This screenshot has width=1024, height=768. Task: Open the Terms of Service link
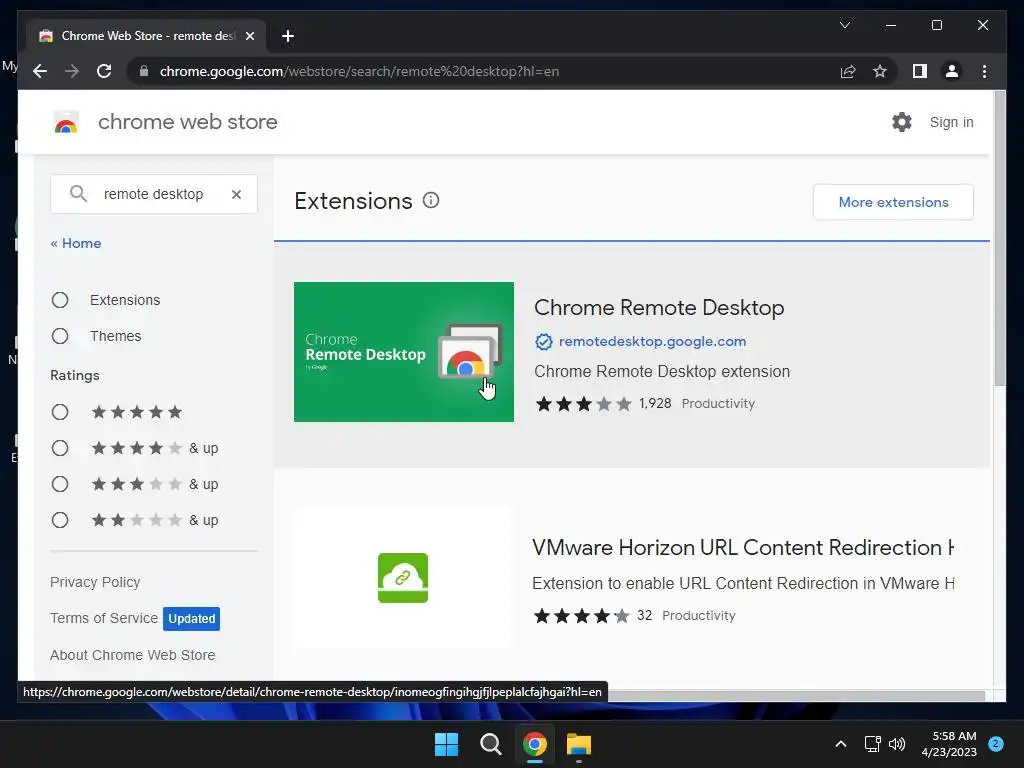click(x=104, y=618)
